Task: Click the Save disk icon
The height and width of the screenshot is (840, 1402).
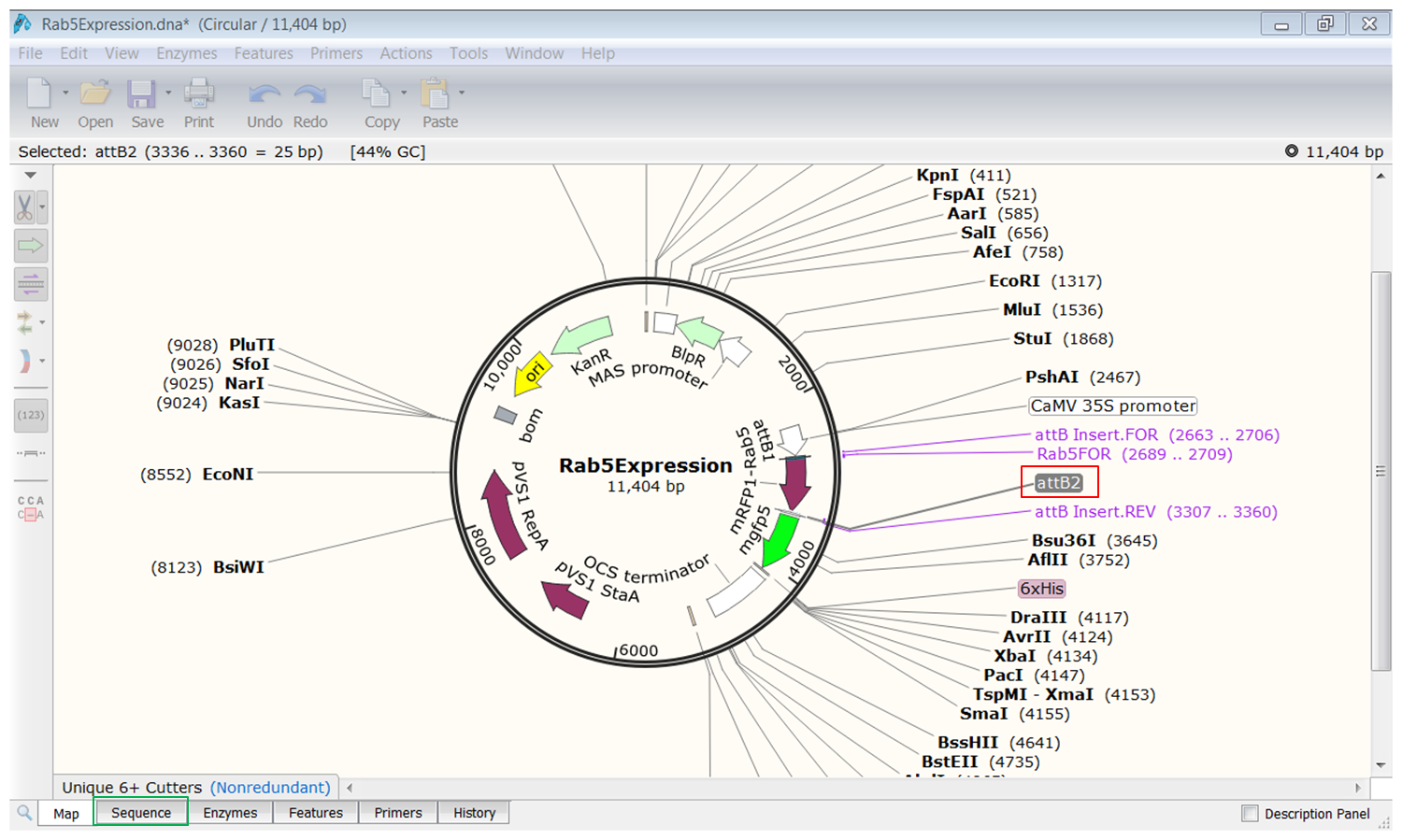Action: [142, 93]
